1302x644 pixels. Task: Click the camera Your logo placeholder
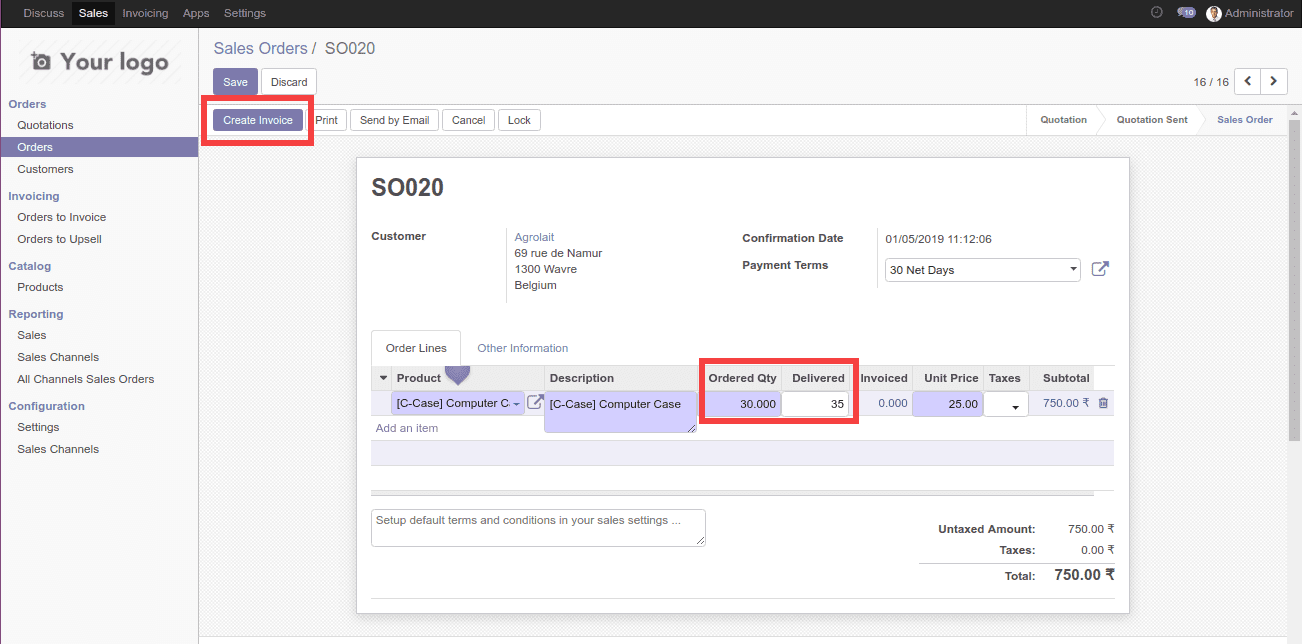click(x=99, y=62)
